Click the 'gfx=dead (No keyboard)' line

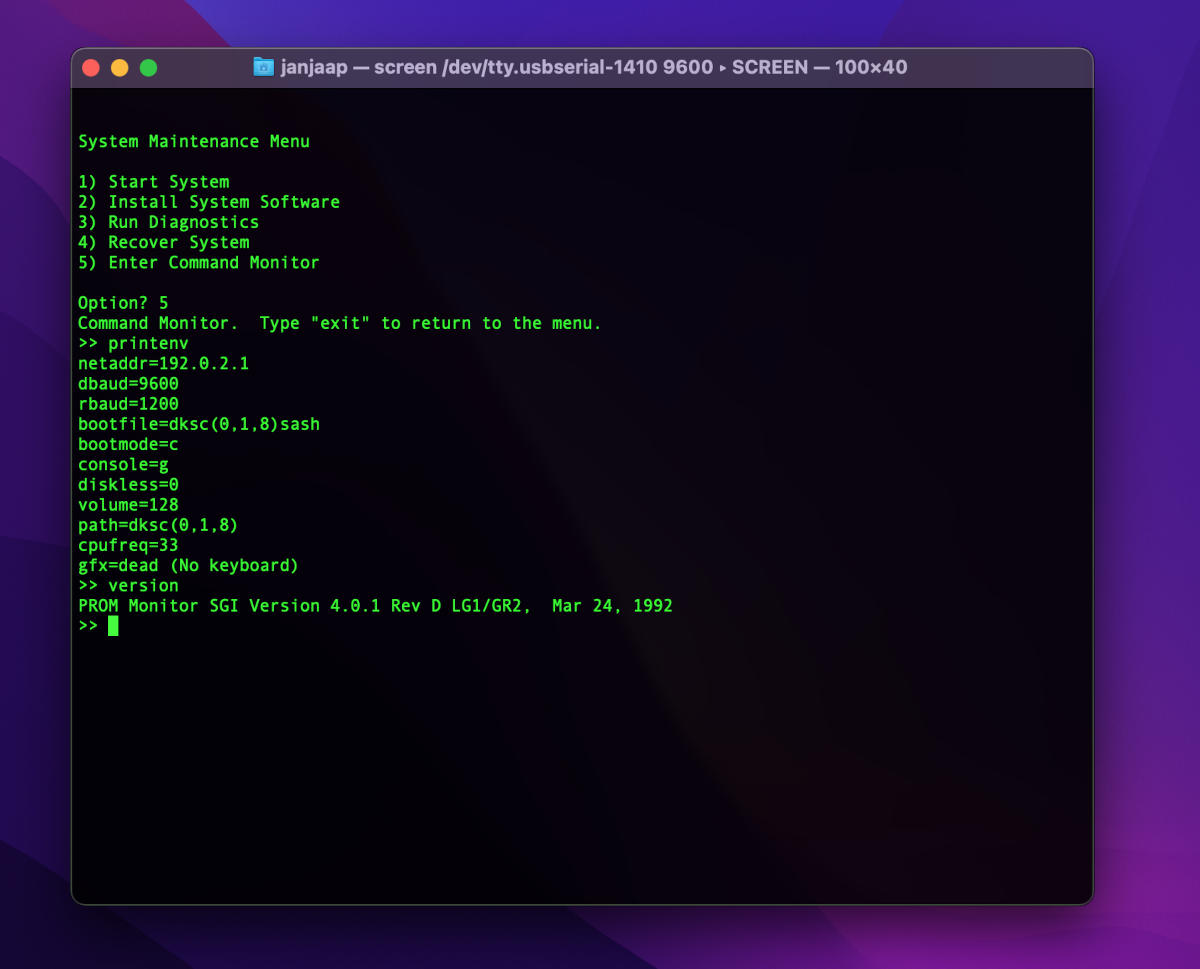(189, 565)
